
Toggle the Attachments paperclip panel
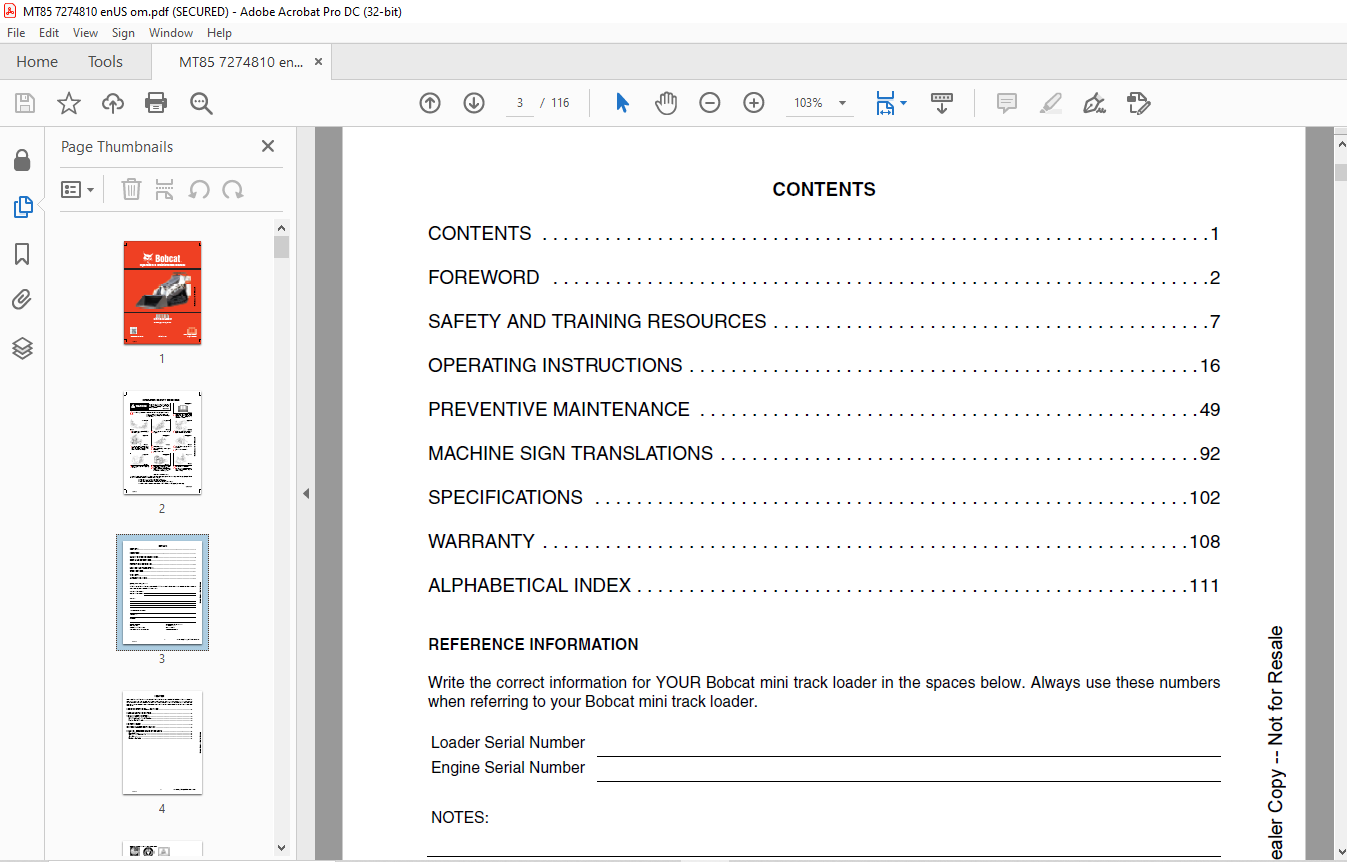(x=22, y=300)
